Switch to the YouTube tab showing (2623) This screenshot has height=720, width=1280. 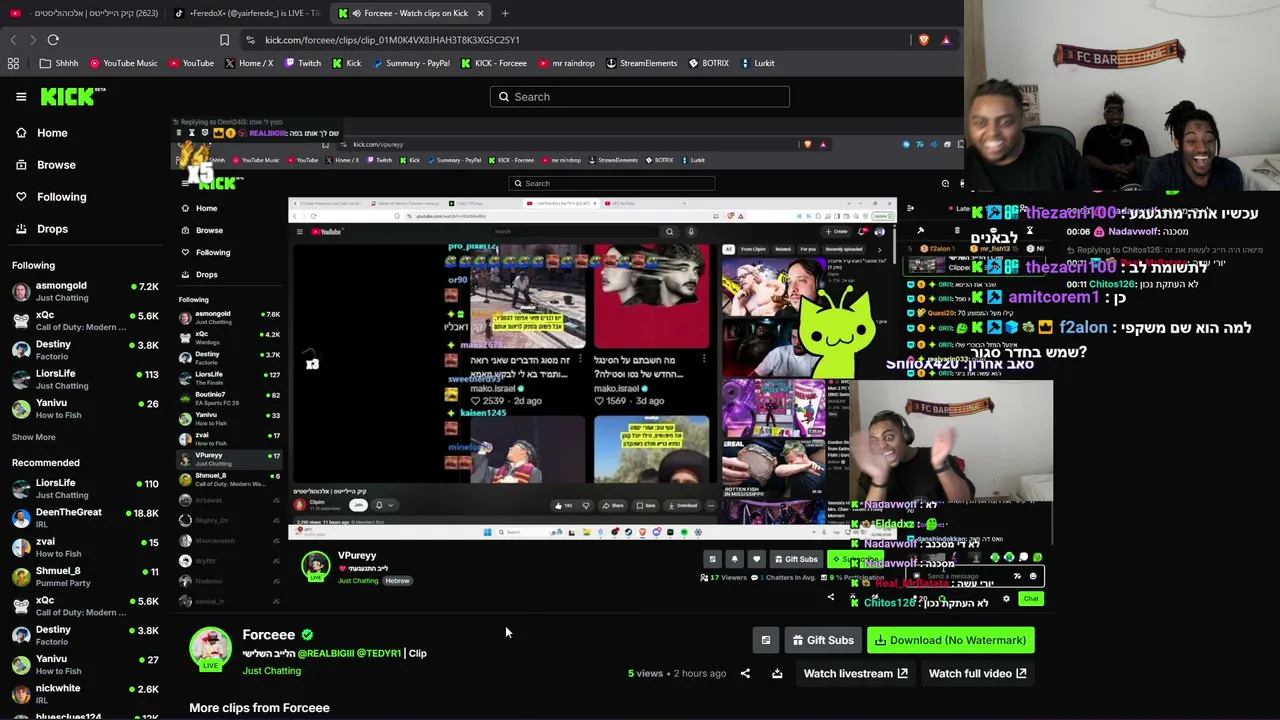point(83,13)
